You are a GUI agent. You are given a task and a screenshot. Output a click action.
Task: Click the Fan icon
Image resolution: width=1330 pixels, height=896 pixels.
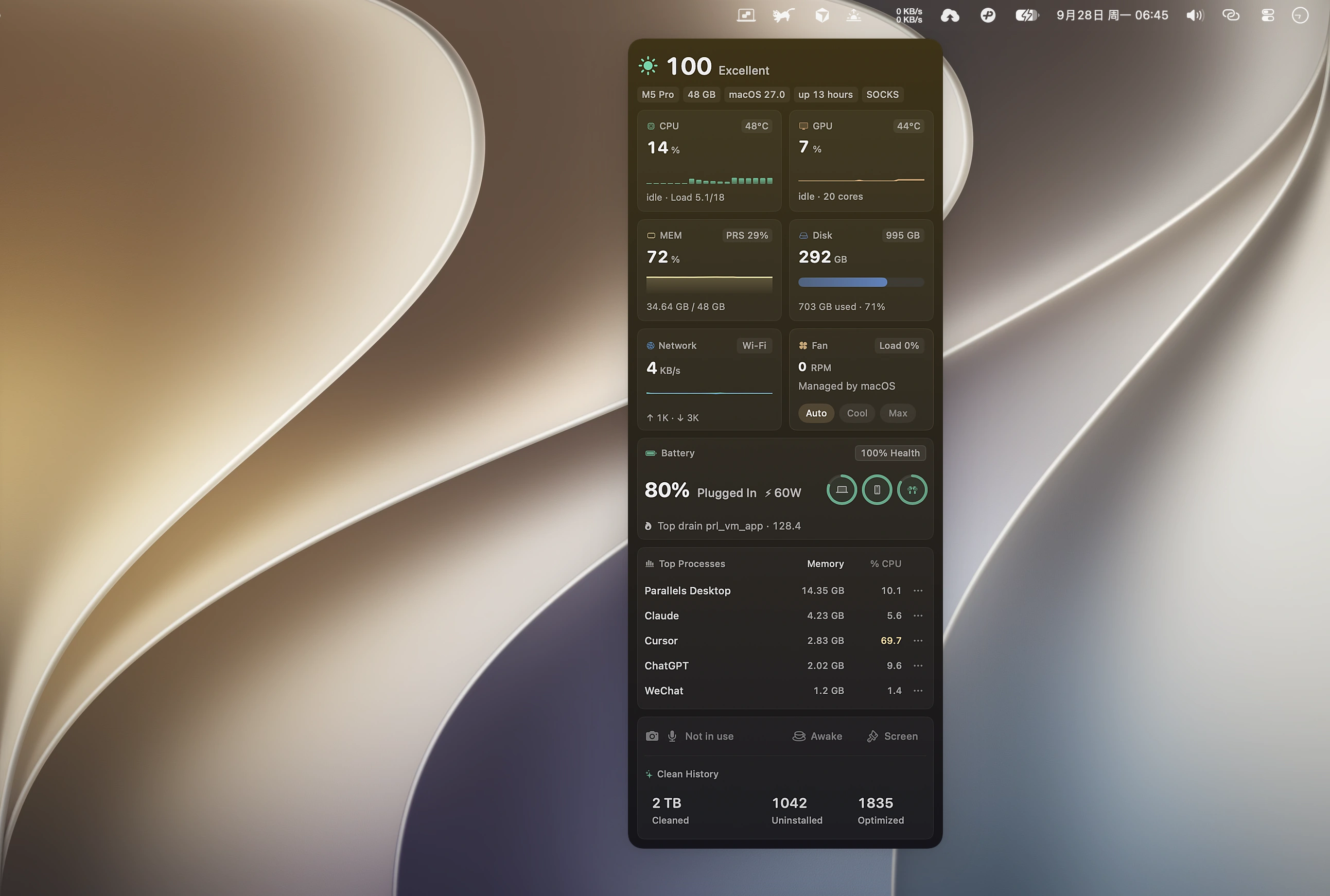click(803, 346)
